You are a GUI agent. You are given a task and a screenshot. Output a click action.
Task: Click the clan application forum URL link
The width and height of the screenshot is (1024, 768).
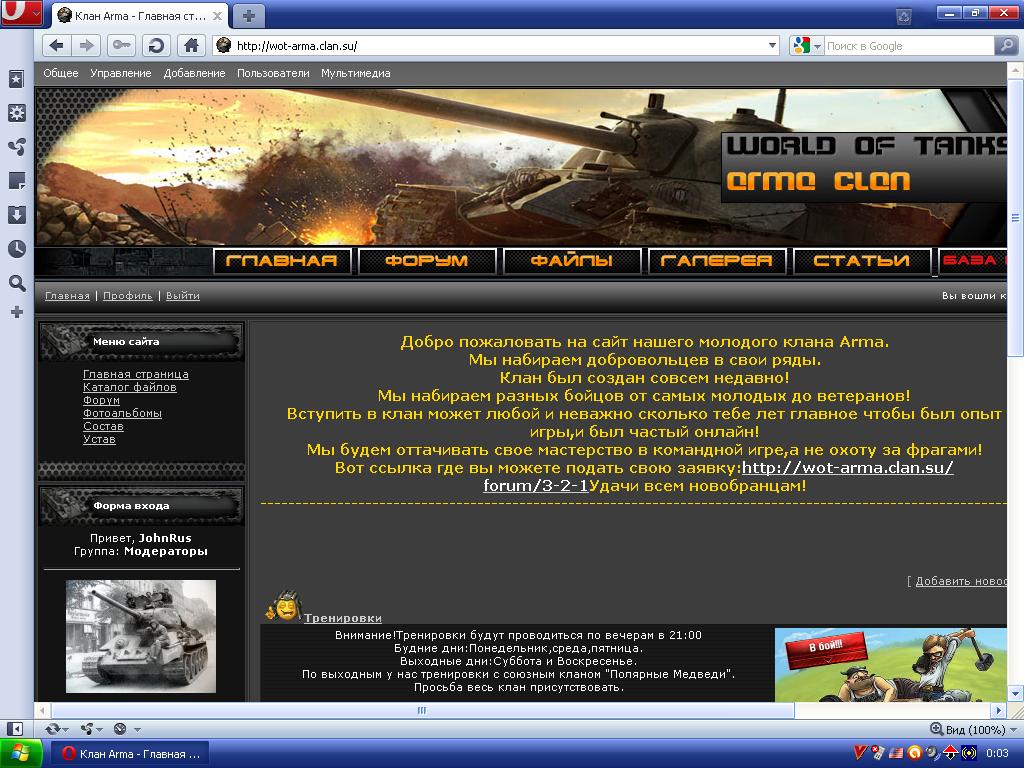[x=848, y=468]
